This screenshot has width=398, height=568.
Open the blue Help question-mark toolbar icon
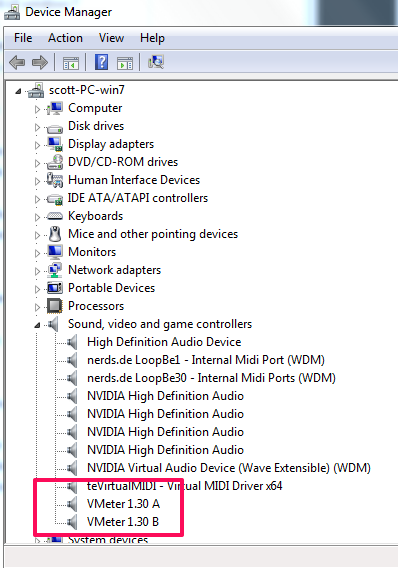[101, 62]
